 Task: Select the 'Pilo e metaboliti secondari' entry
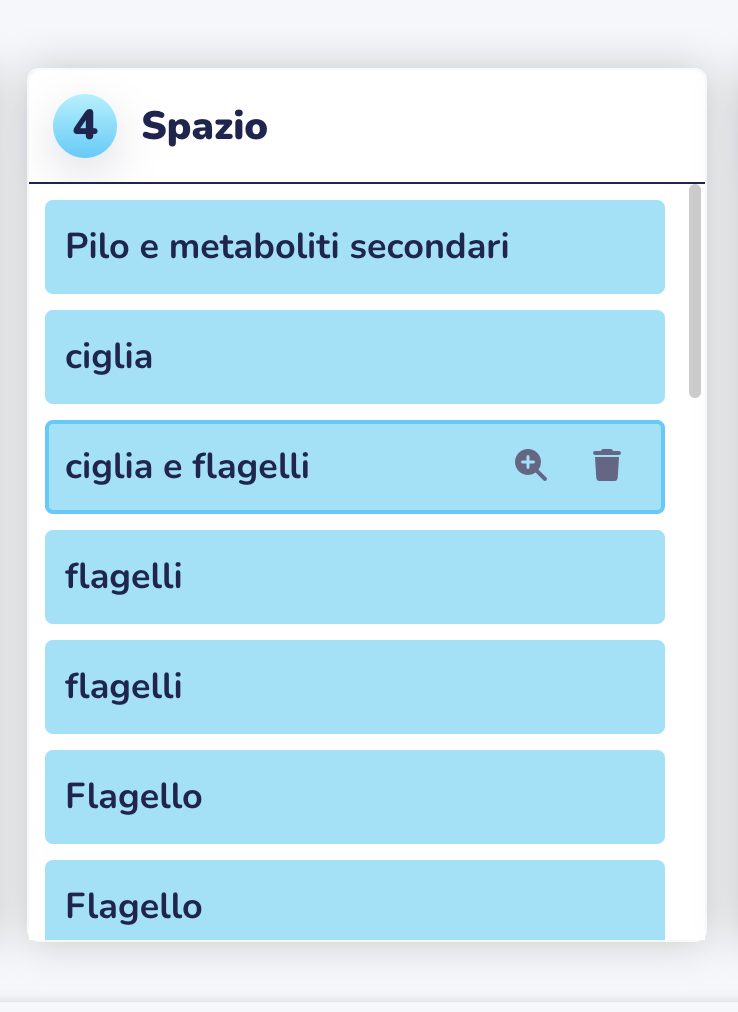pos(354,247)
